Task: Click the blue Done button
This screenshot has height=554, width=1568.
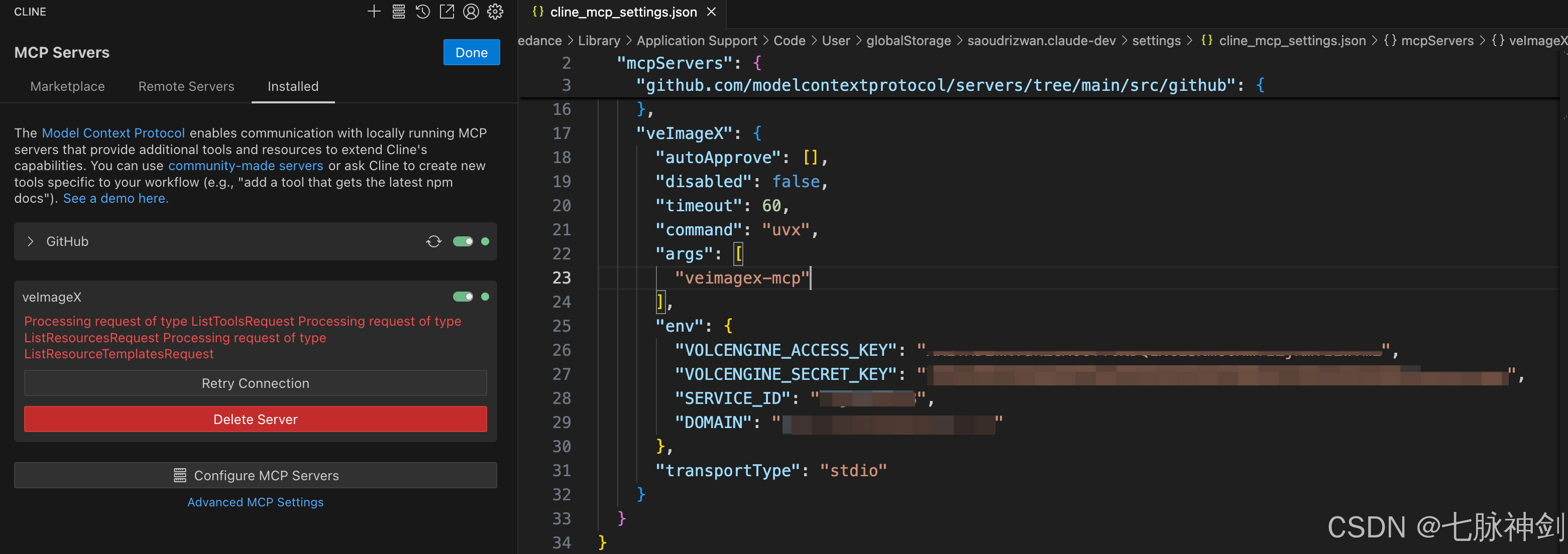Action: pyautogui.click(x=471, y=52)
